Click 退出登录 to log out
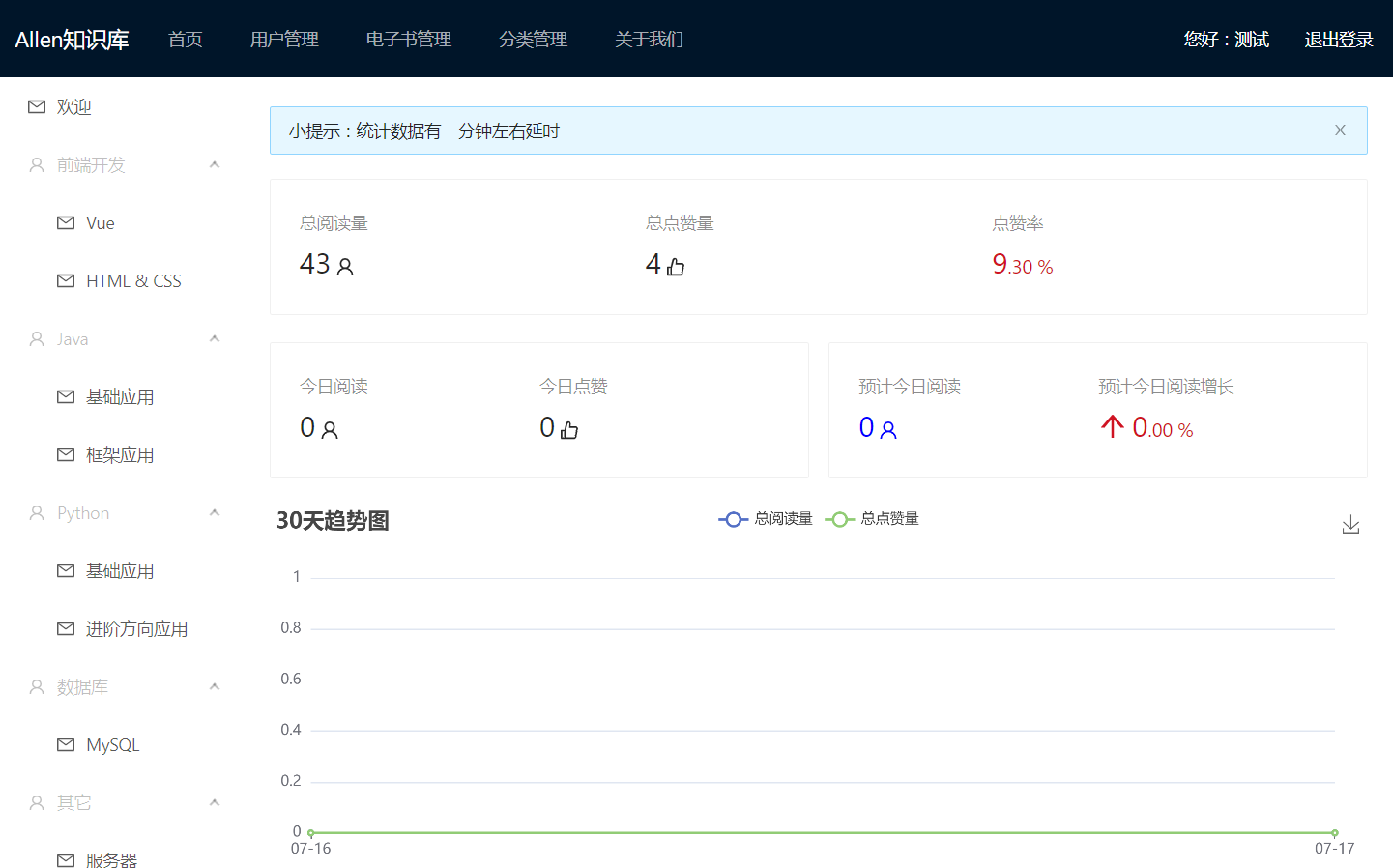The image size is (1393, 868). [x=1339, y=40]
